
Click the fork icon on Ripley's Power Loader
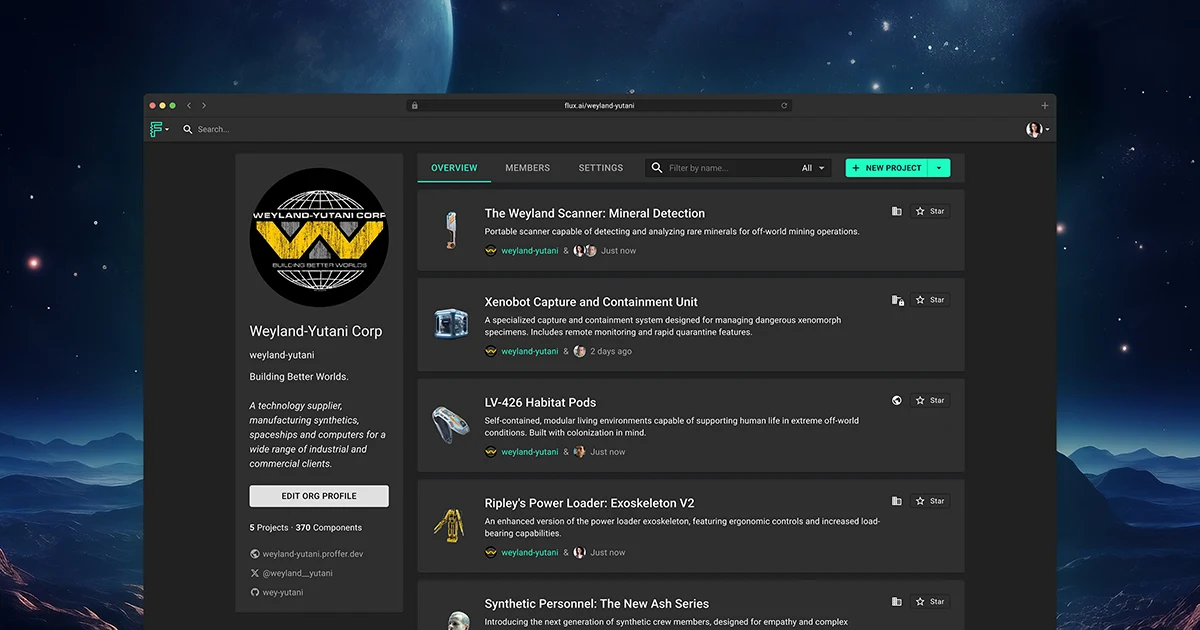coord(897,501)
